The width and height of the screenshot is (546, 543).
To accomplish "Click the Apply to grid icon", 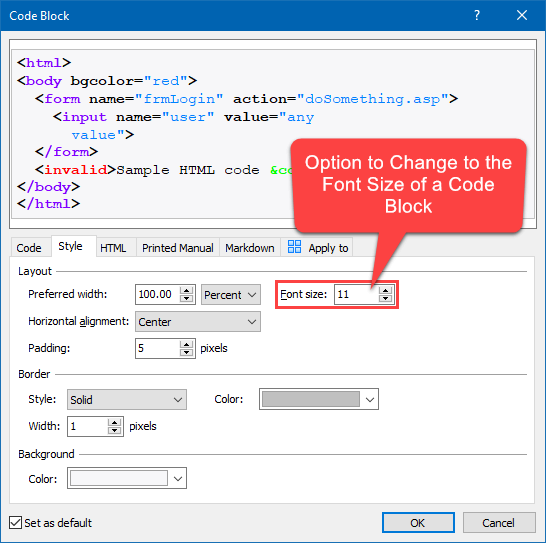I will tap(294, 247).
